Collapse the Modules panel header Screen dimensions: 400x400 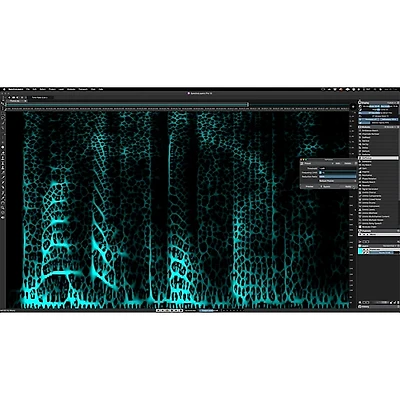pyautogui.click(x=379, y=127)
